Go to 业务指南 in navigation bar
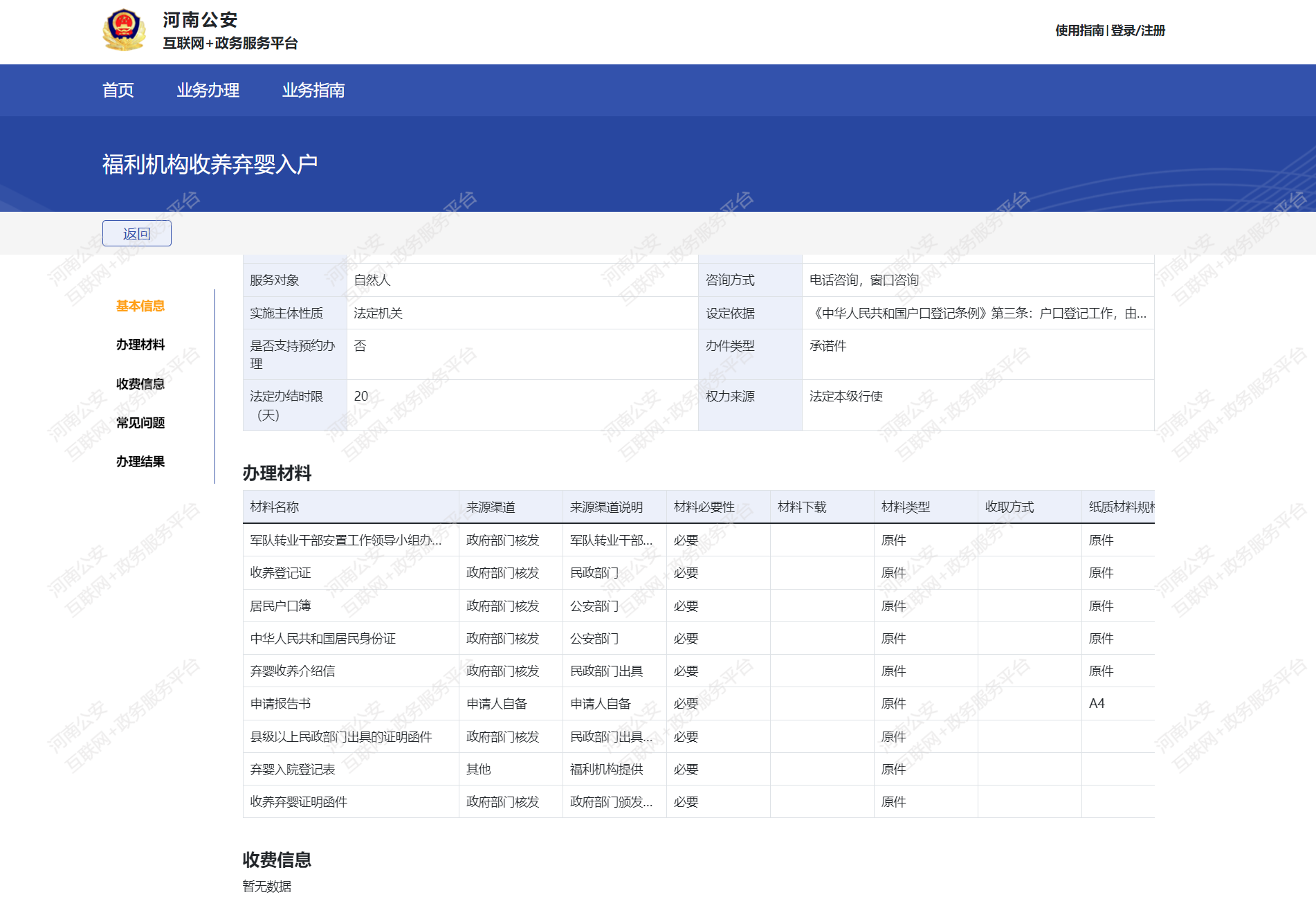 pyautogui.click(x=313, y=90)
